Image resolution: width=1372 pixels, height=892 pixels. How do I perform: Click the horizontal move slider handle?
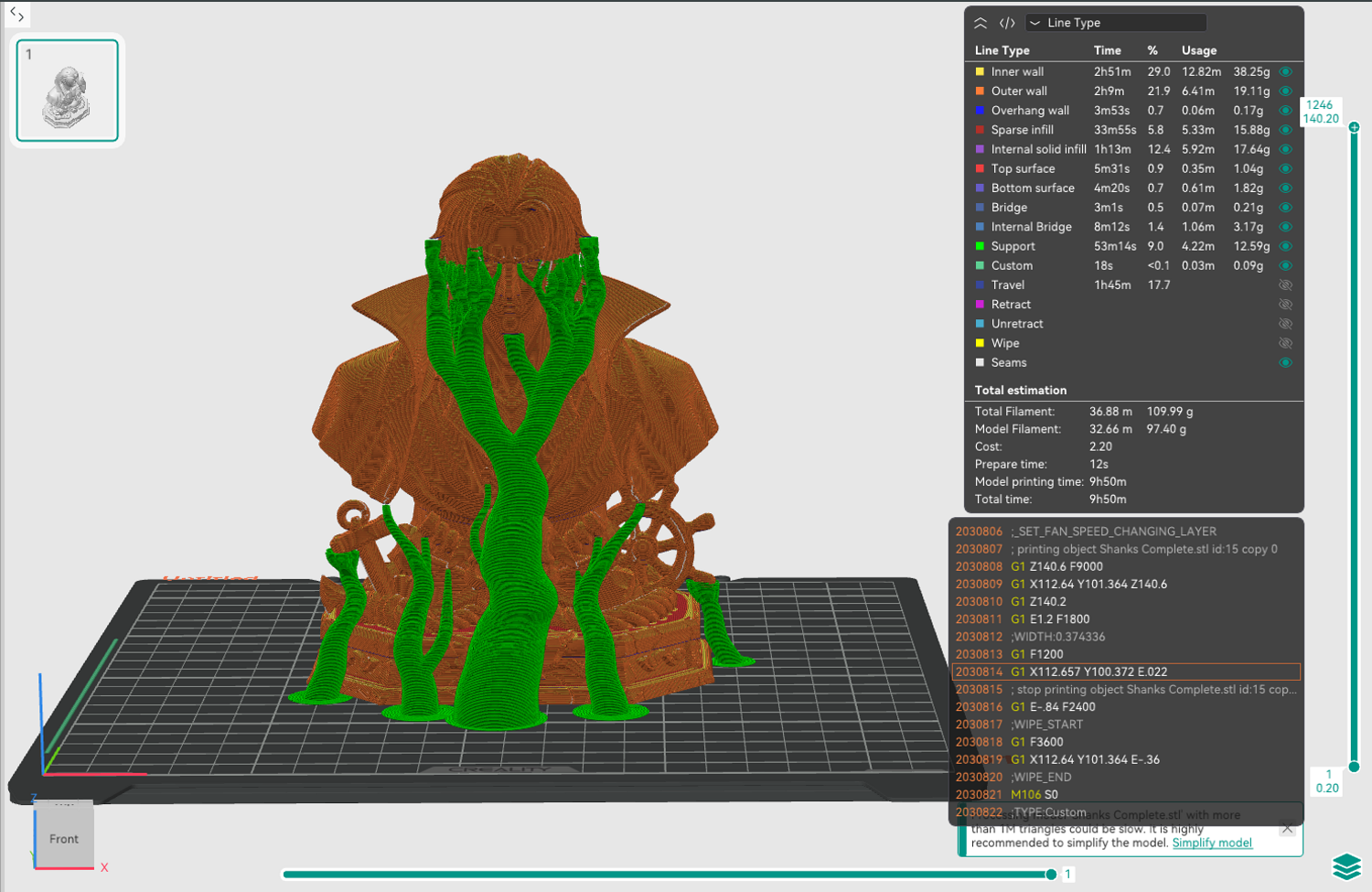tap(1051, 875)
